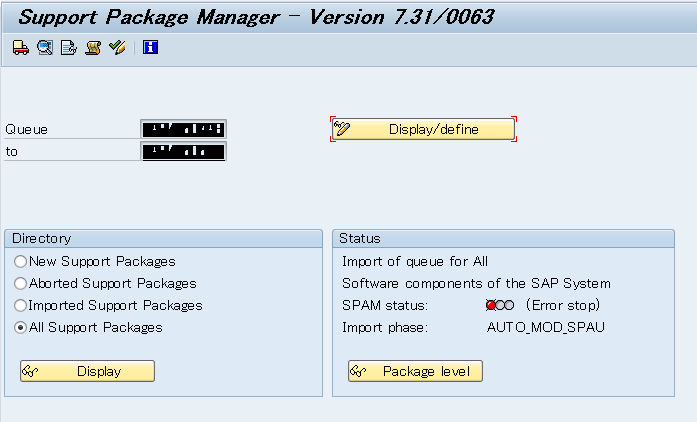Click the Status group header
Image resolution: width=697 pixels, height=422 pixels.
[503, 238]
